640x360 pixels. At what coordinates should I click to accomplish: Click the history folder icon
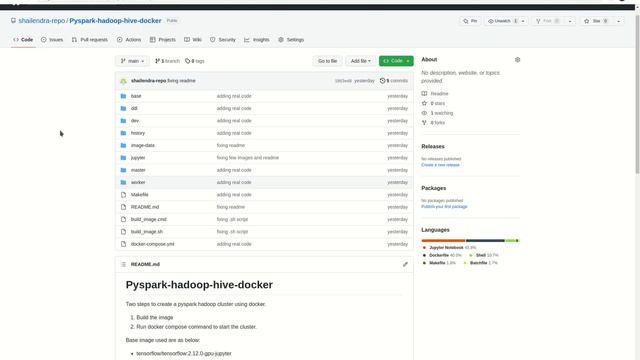tap(123, 133)
